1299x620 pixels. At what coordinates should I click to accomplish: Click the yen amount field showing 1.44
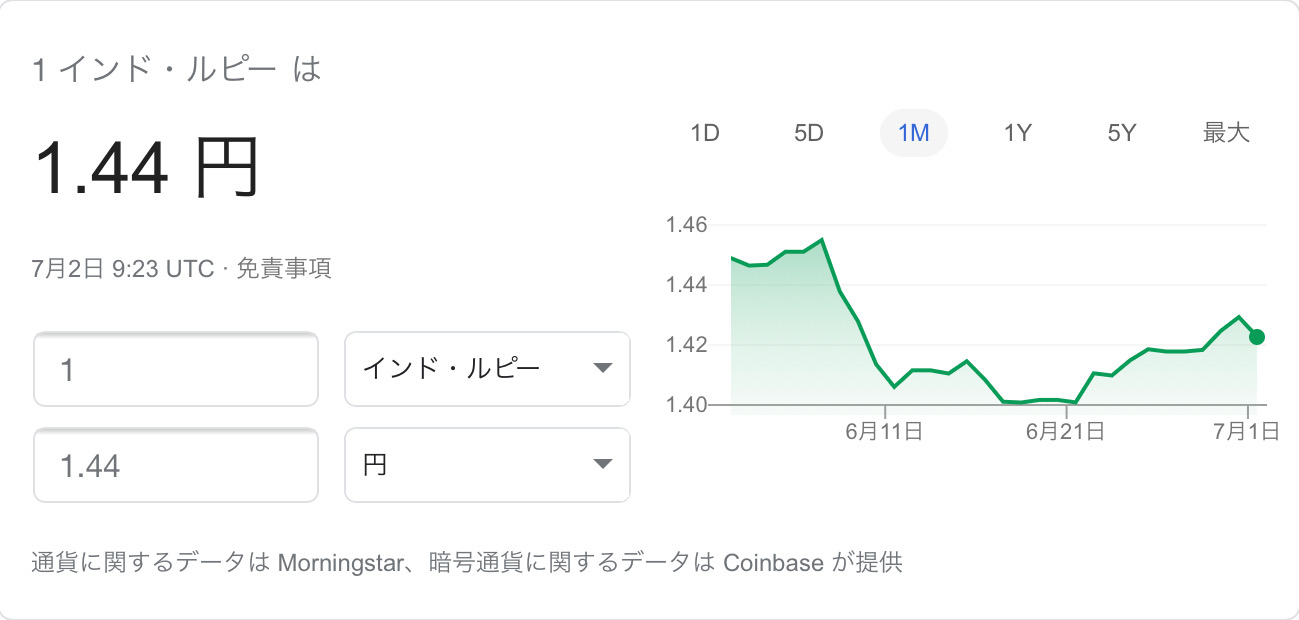[176, 465]
